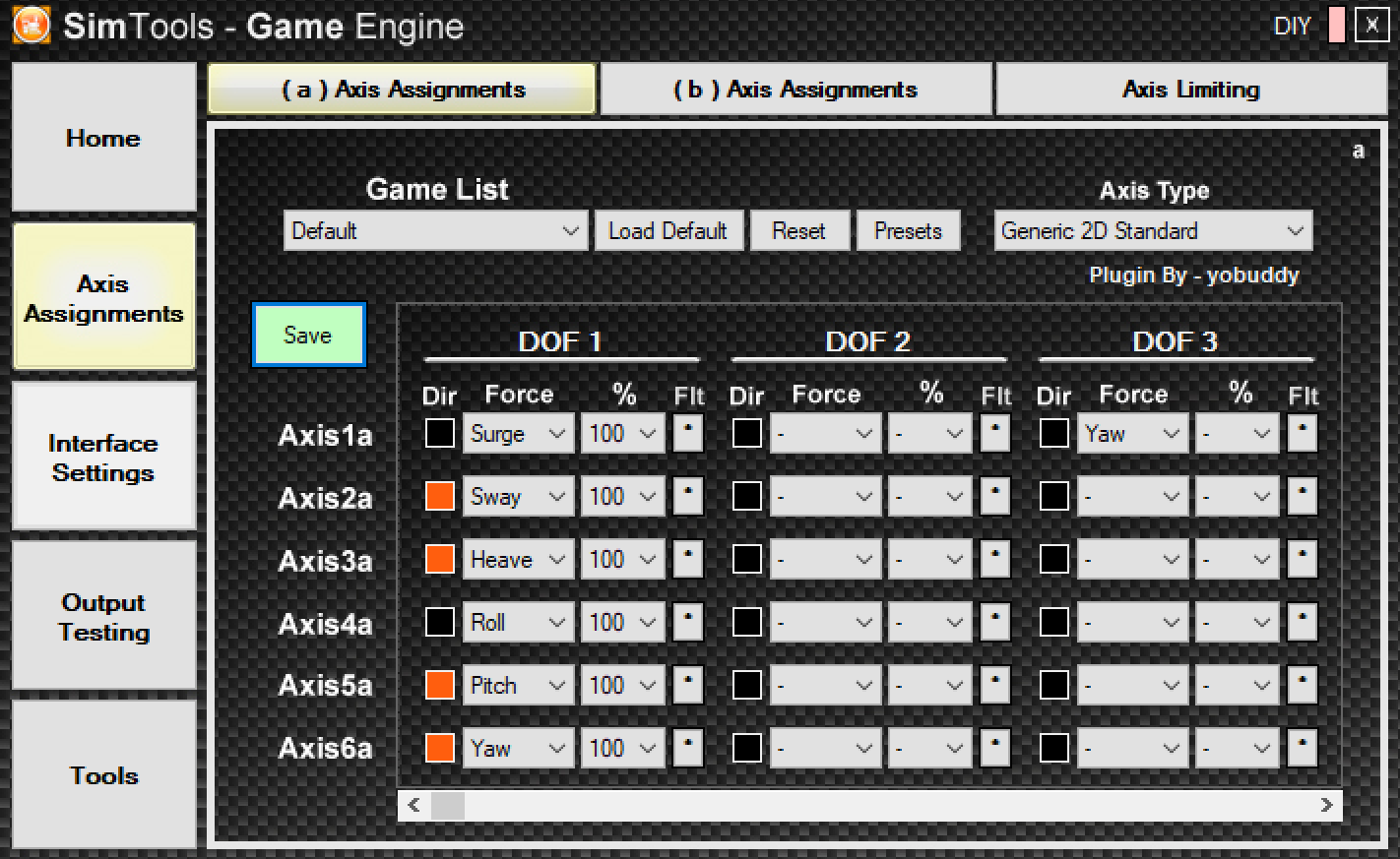Image resolution: width=1400 pixels, height=859 pixels.
Task: Toggle Dir box for Axis3a DOF 3
Action: pos(1053,559)
